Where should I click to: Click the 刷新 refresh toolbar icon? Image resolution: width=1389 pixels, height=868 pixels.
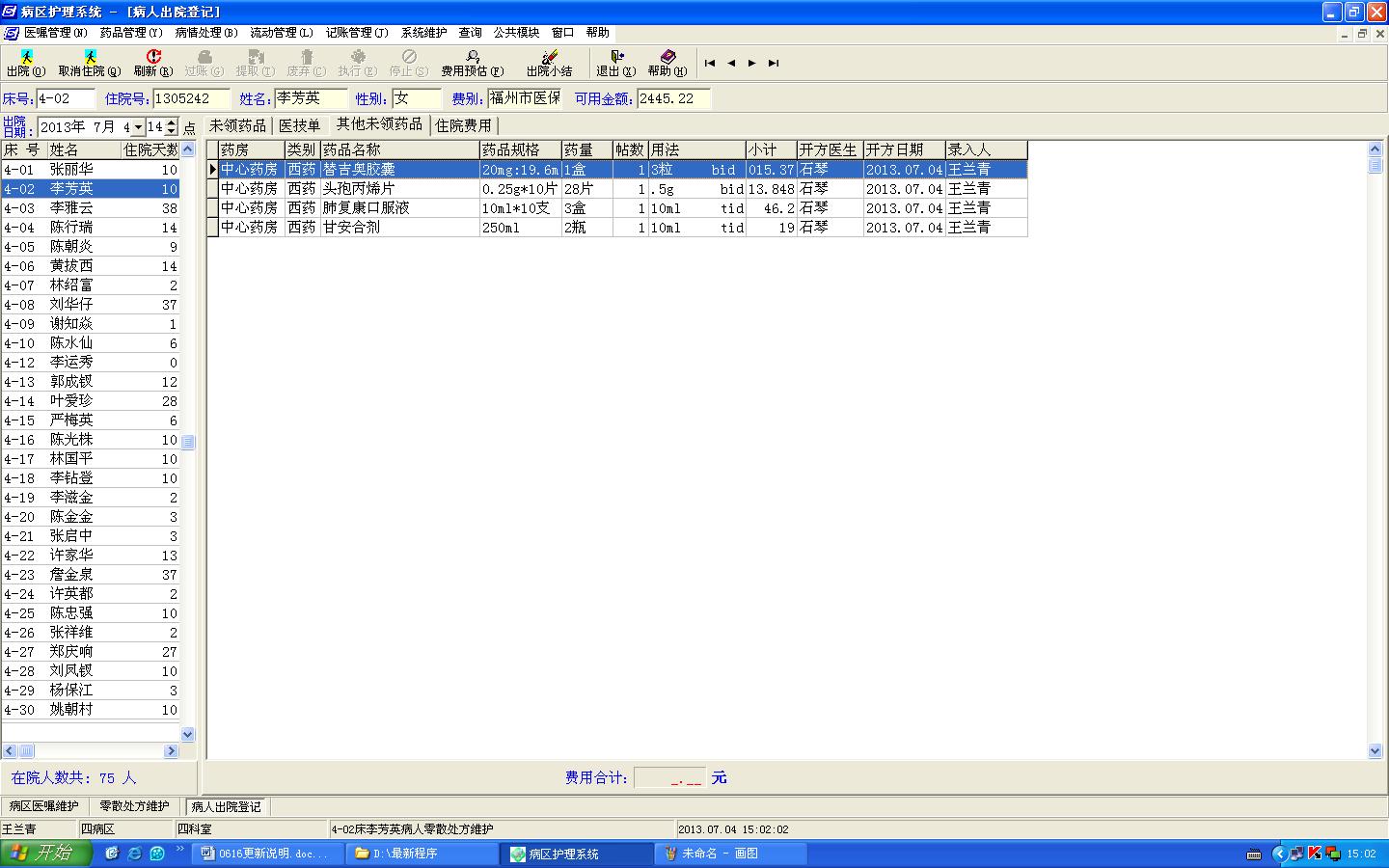click(153, 64)
